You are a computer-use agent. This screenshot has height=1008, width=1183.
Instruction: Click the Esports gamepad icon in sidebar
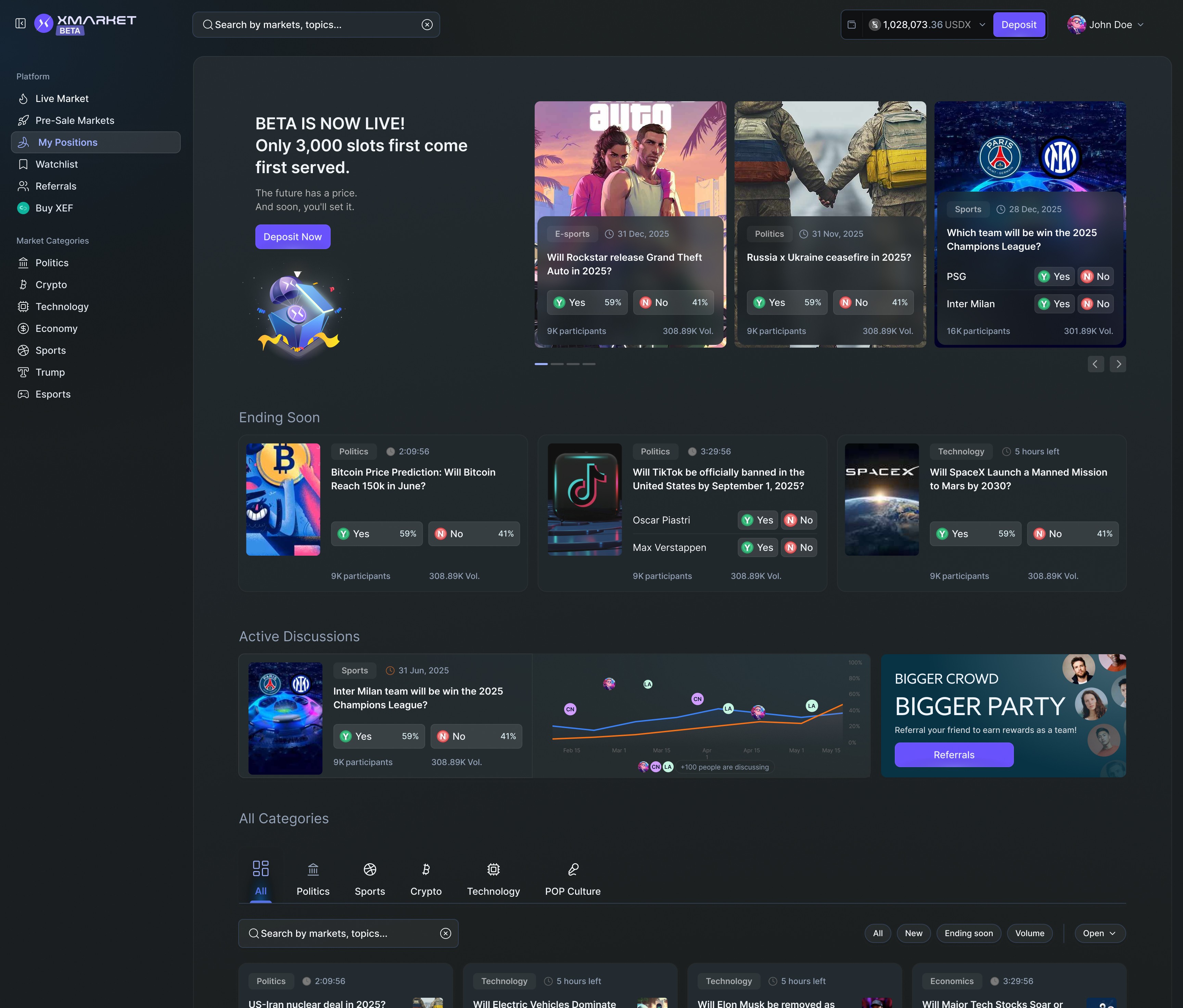[x=23, y=394]
